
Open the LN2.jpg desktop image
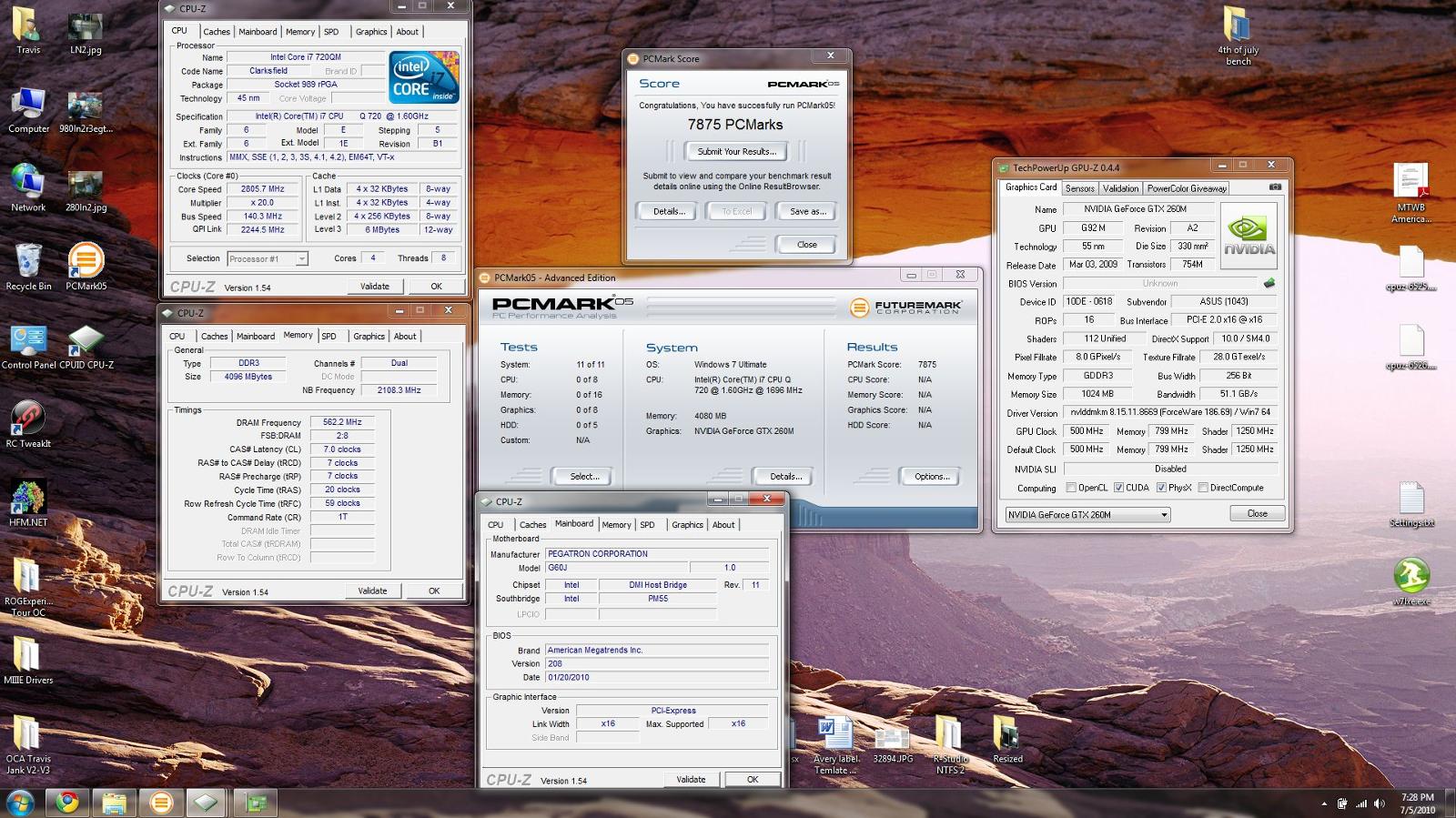(x=86, y=32)
